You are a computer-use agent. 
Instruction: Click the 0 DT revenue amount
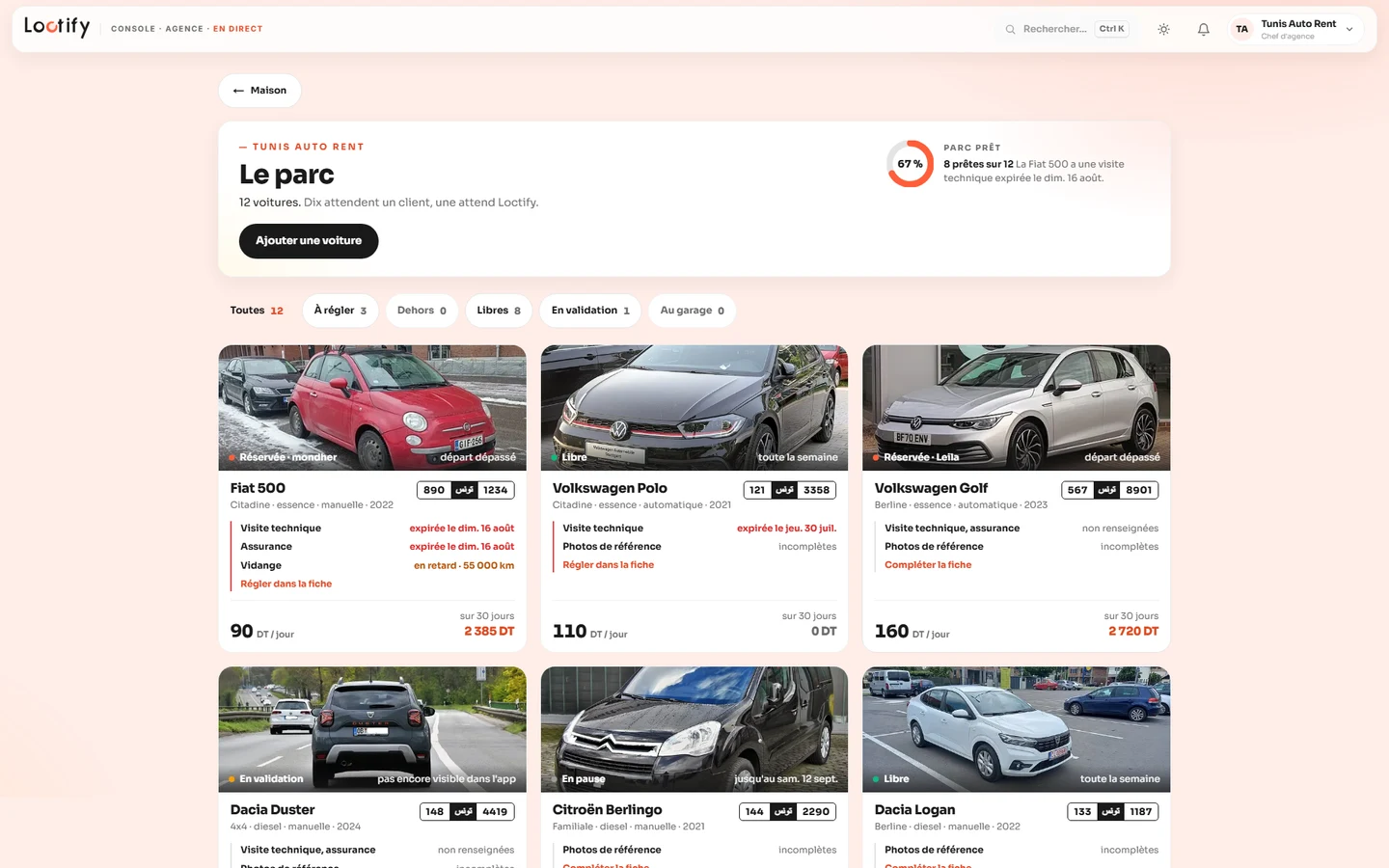pos(824,632)
